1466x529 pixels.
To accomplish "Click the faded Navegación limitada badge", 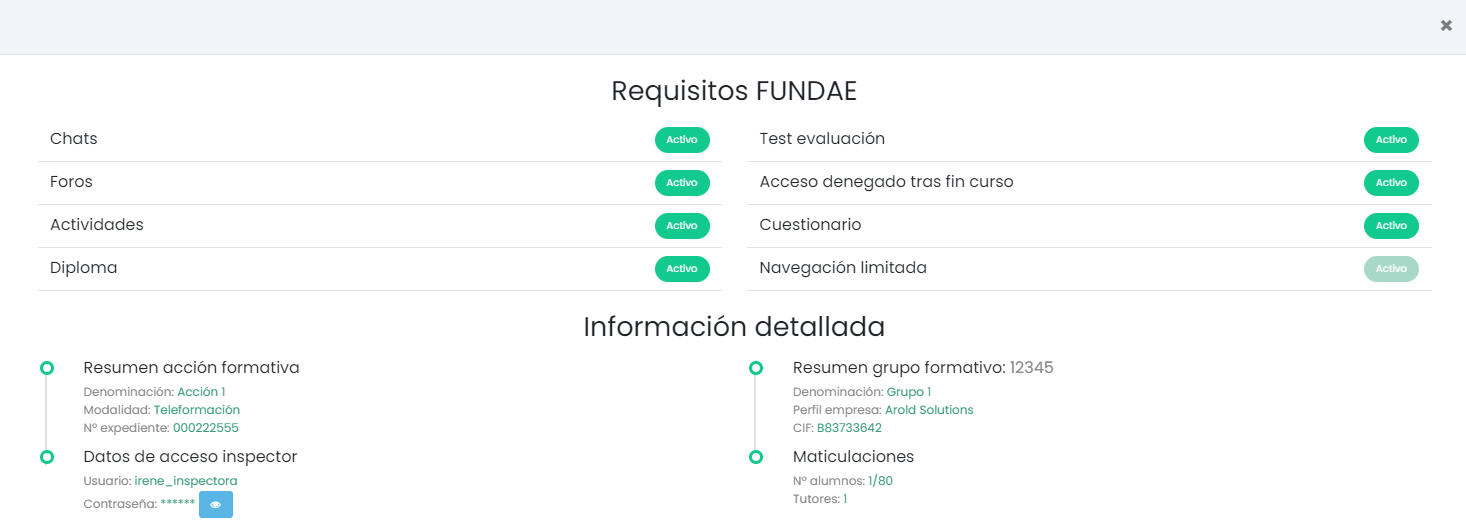I will tap(1391, 269).
